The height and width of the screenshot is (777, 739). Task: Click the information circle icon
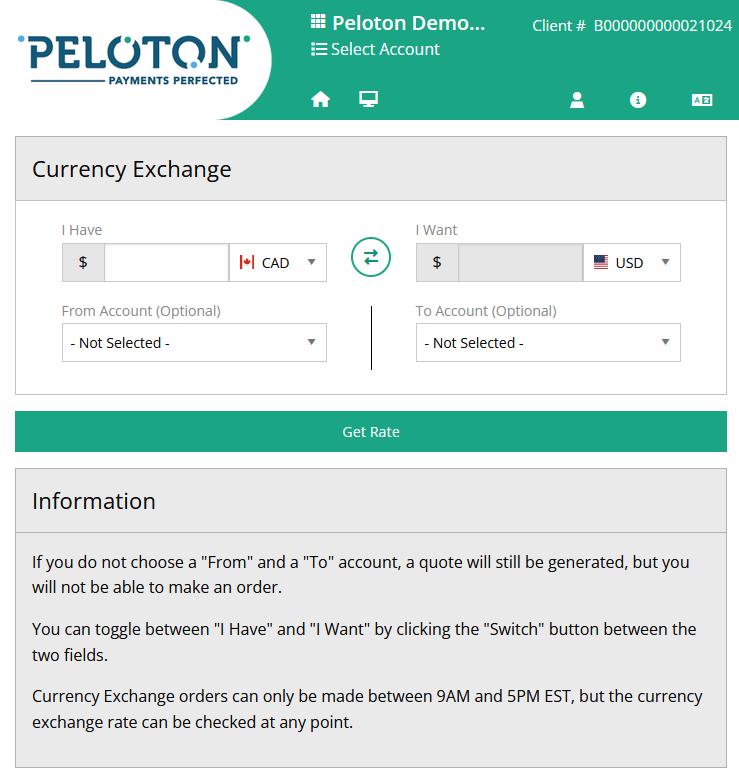(x=638, y=100)
